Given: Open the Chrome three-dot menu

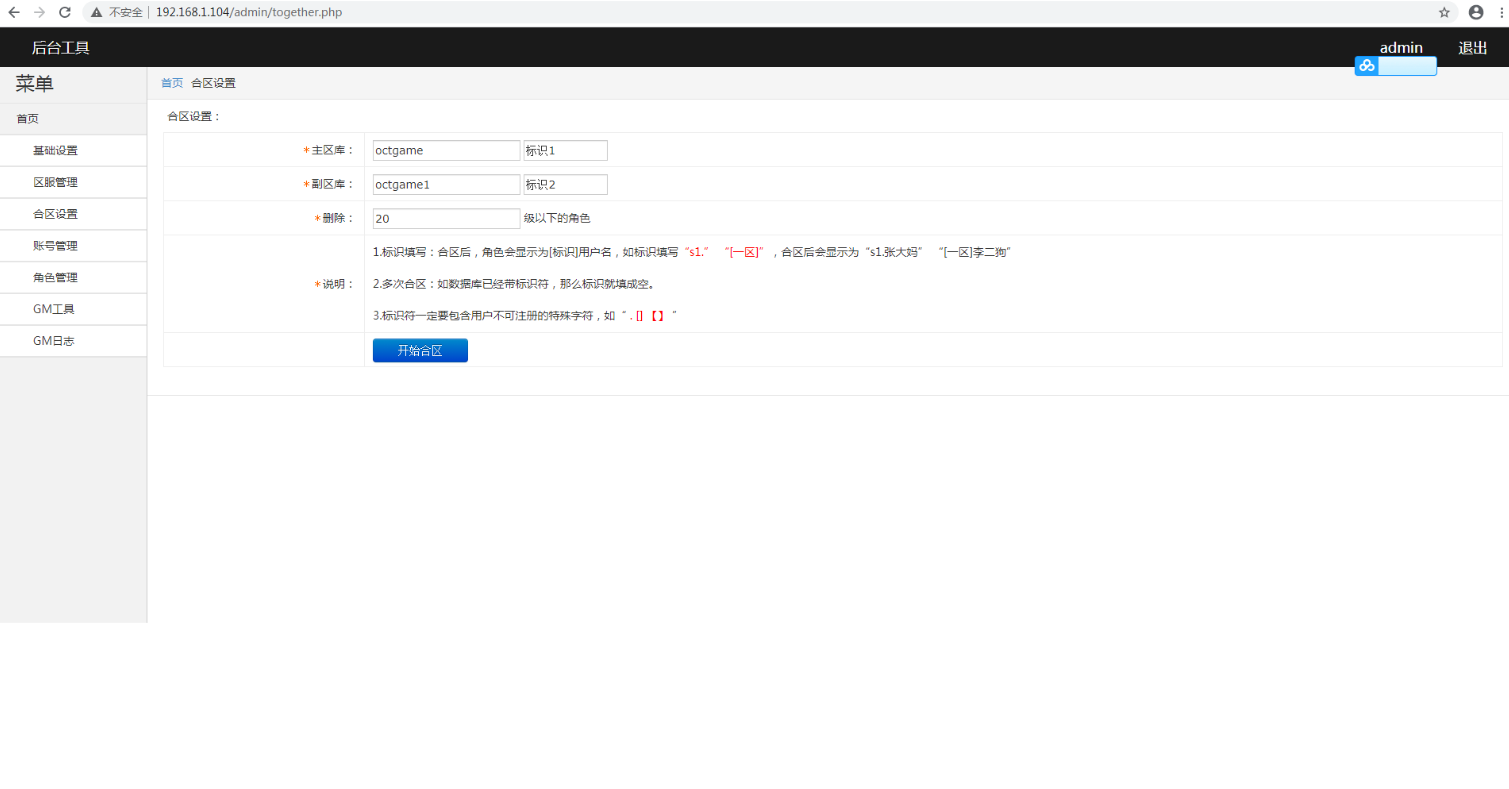Looking at the screenshot, I should point(1501,12).
